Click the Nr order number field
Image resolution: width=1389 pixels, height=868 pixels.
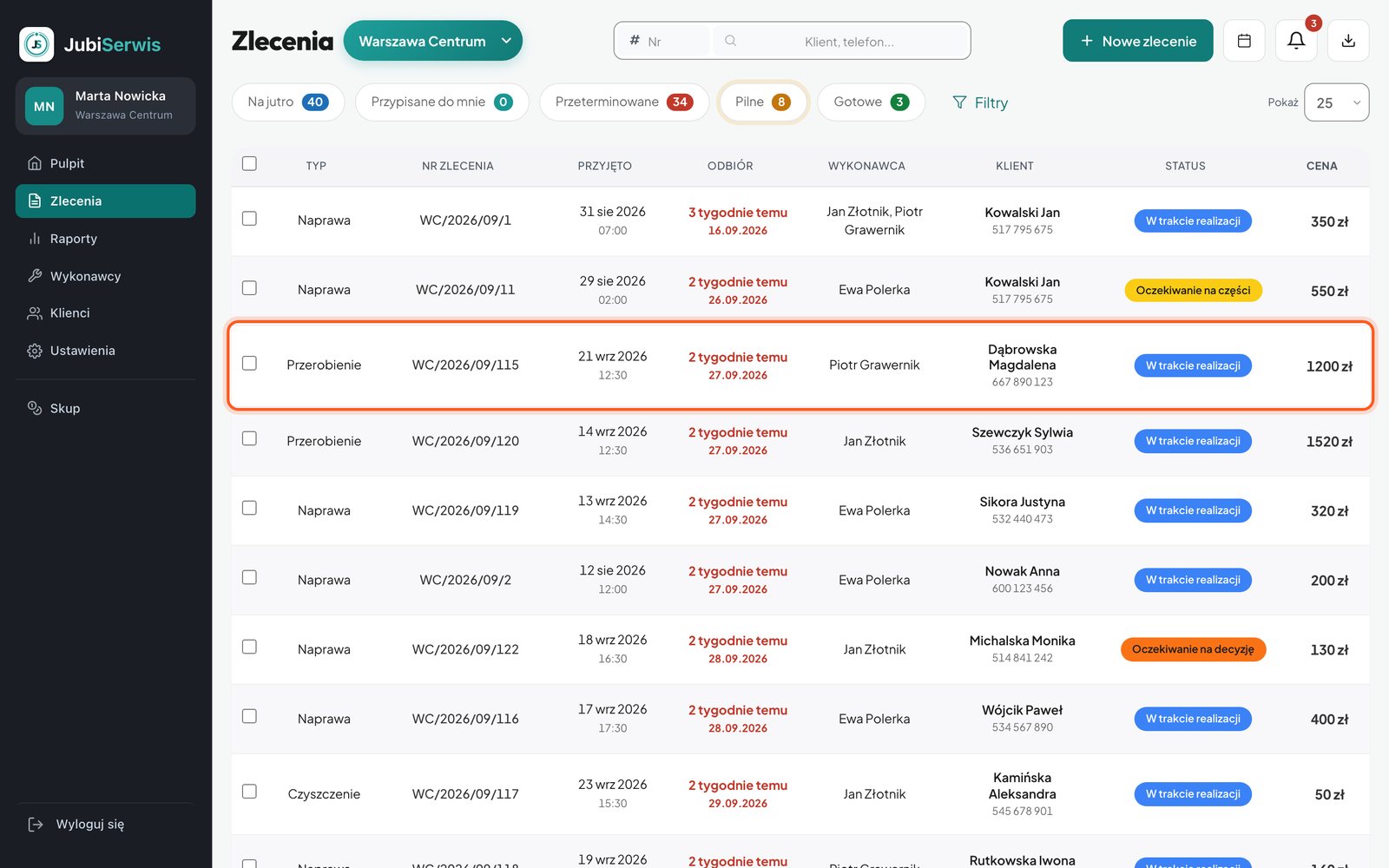pos(664,41)
